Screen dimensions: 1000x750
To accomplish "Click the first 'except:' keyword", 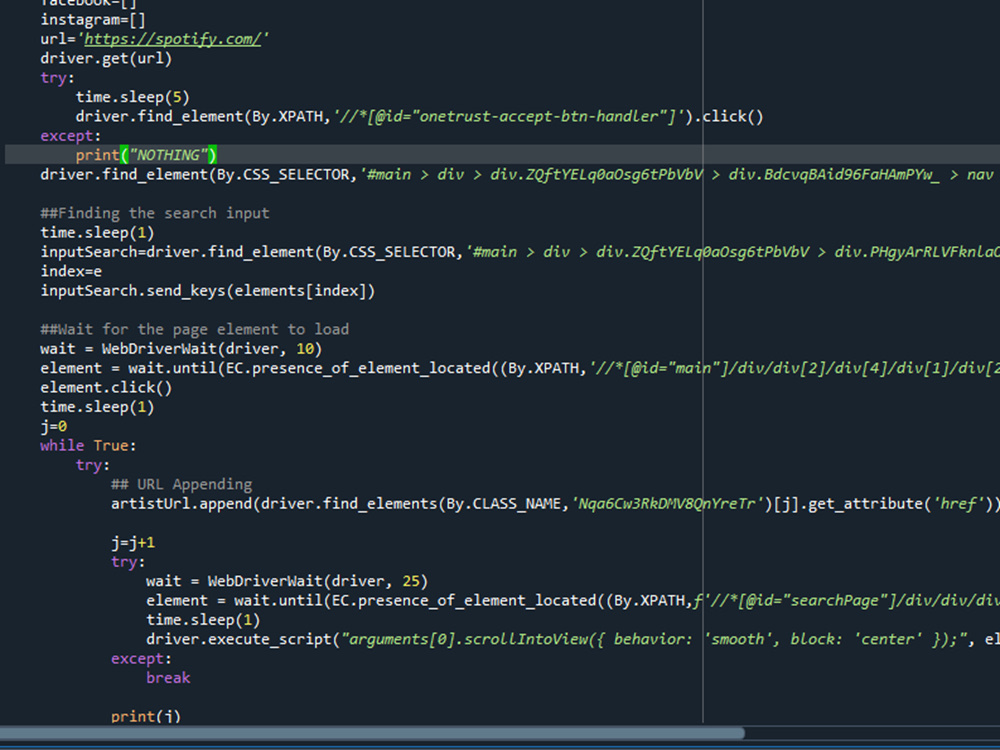I will point(70,136).
